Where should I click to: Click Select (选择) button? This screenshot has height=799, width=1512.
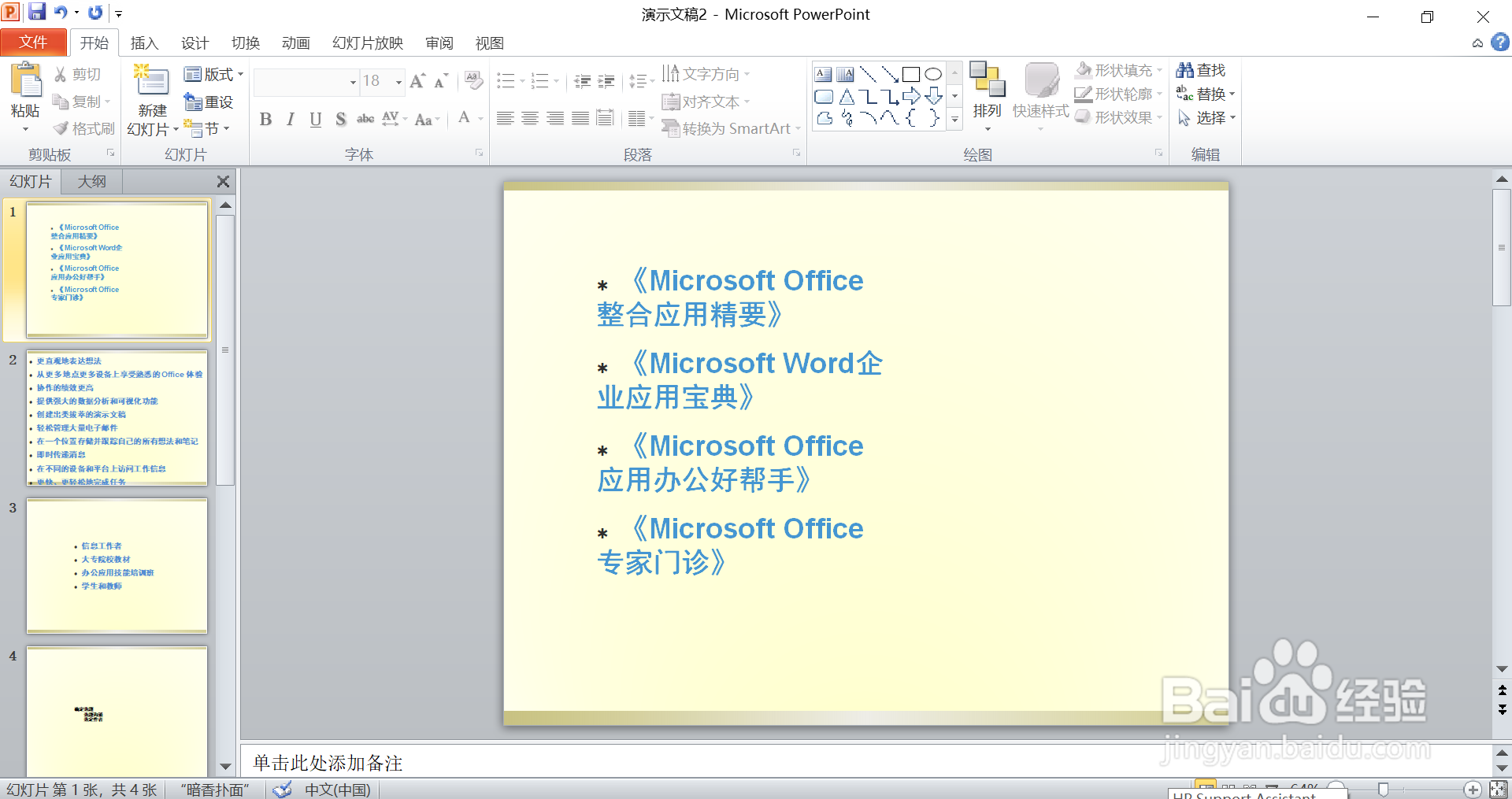[x=1206, y=117]
